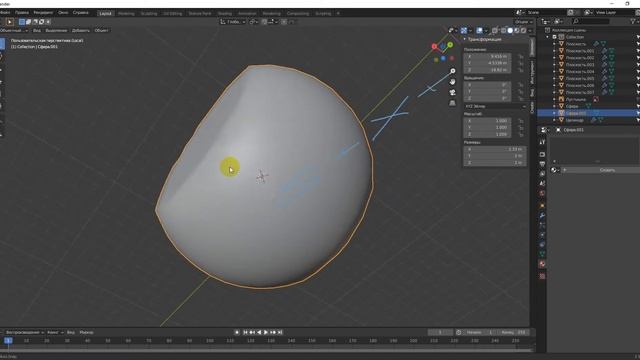Open the timeline Playback dropdown

(x=24, y=332)
